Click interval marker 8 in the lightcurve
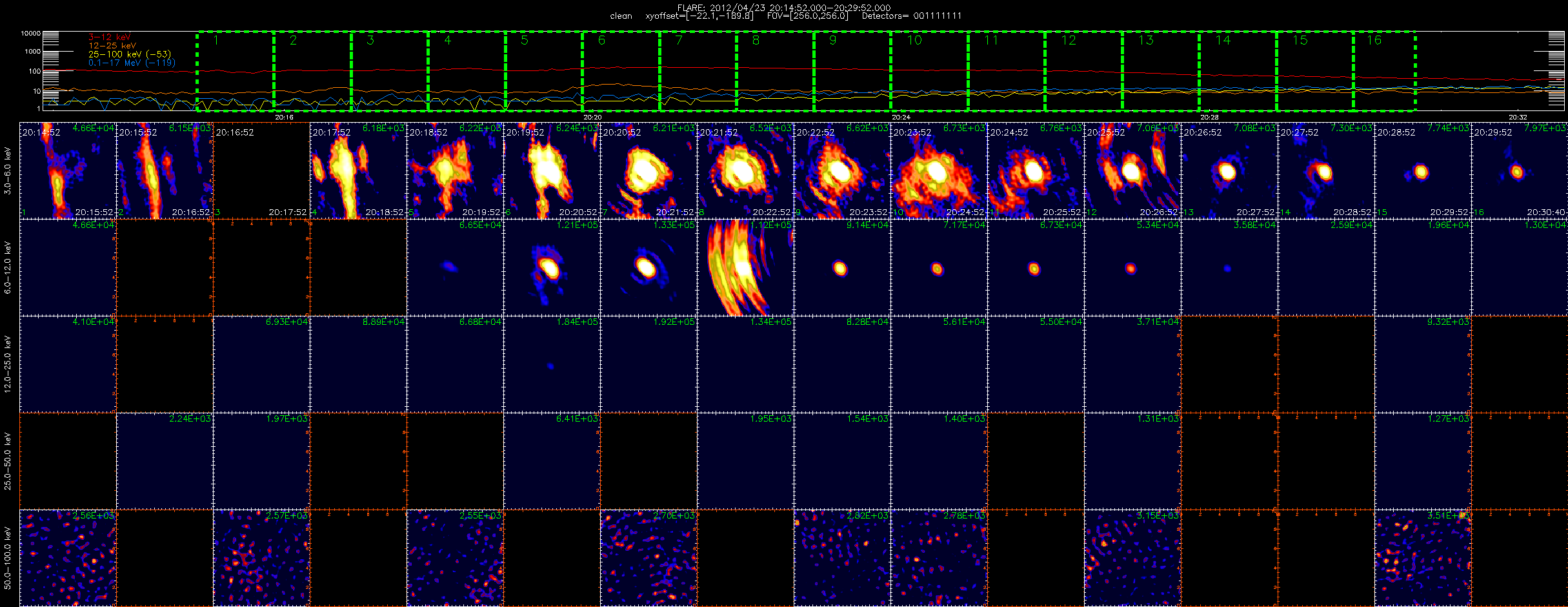This screenshot has height=607, width=1568. click(756, 40)
